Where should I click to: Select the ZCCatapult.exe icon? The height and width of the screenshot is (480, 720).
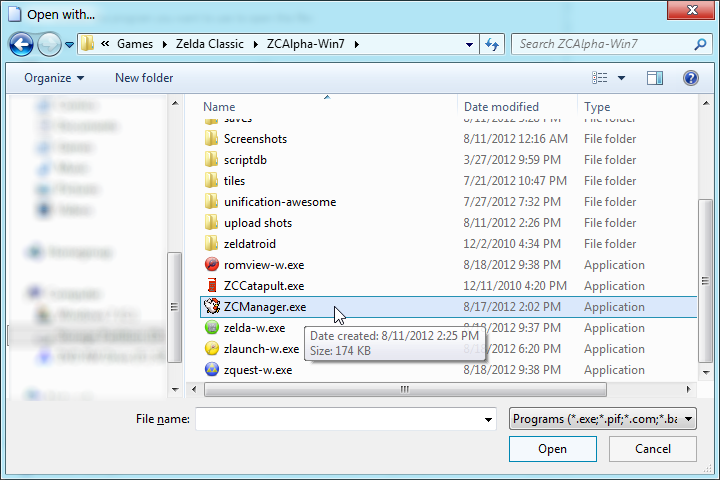pyautogui.click(x=212, y=285)
